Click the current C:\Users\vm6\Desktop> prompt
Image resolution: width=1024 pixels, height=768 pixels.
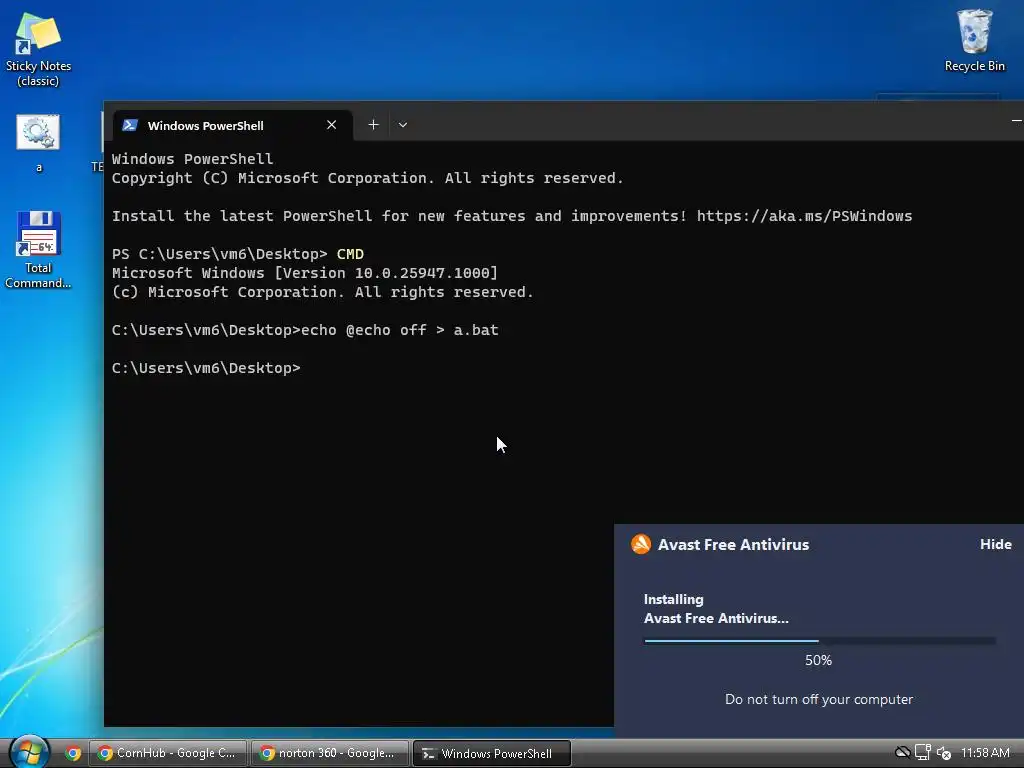(206, 368)
